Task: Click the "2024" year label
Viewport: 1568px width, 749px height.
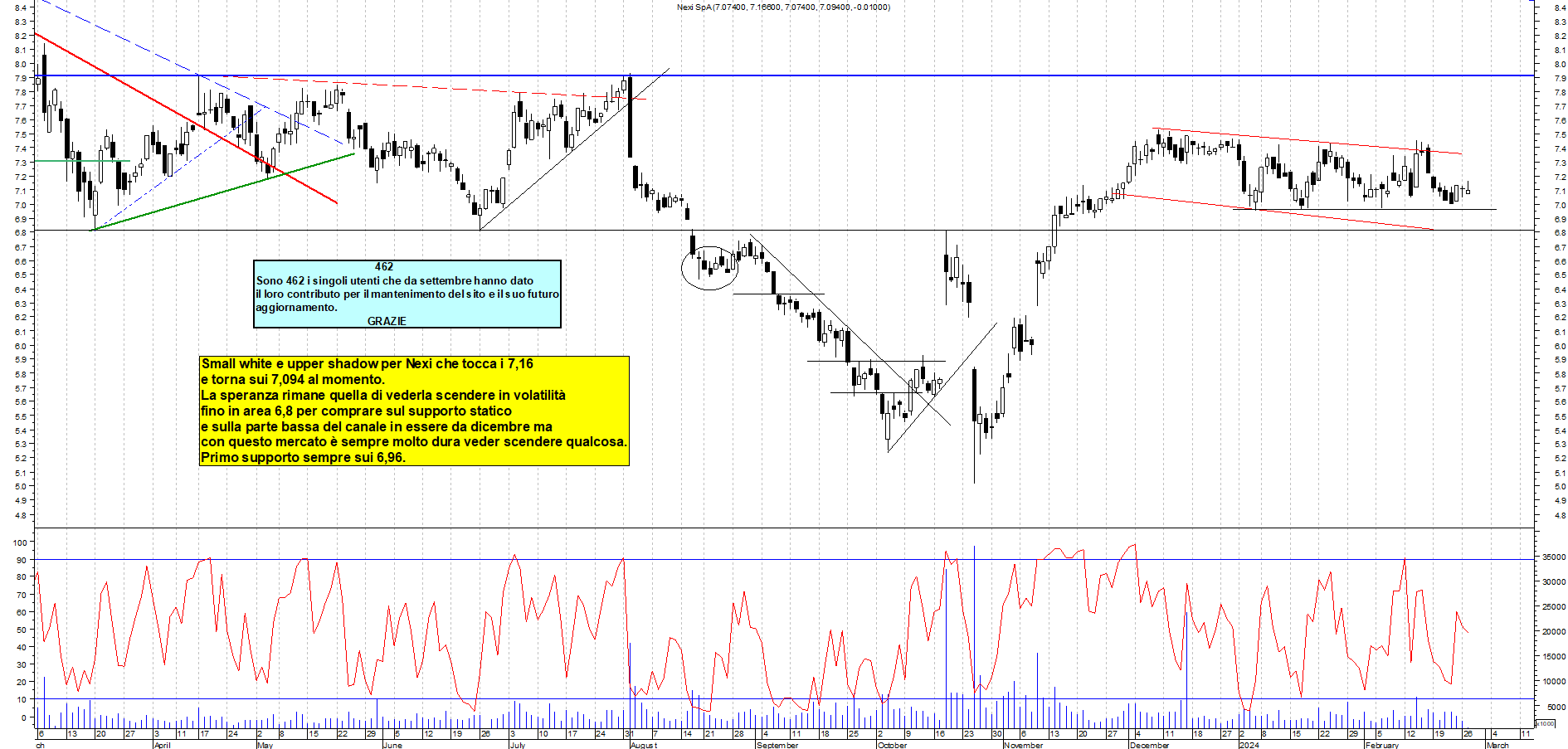Action: 1249,745
